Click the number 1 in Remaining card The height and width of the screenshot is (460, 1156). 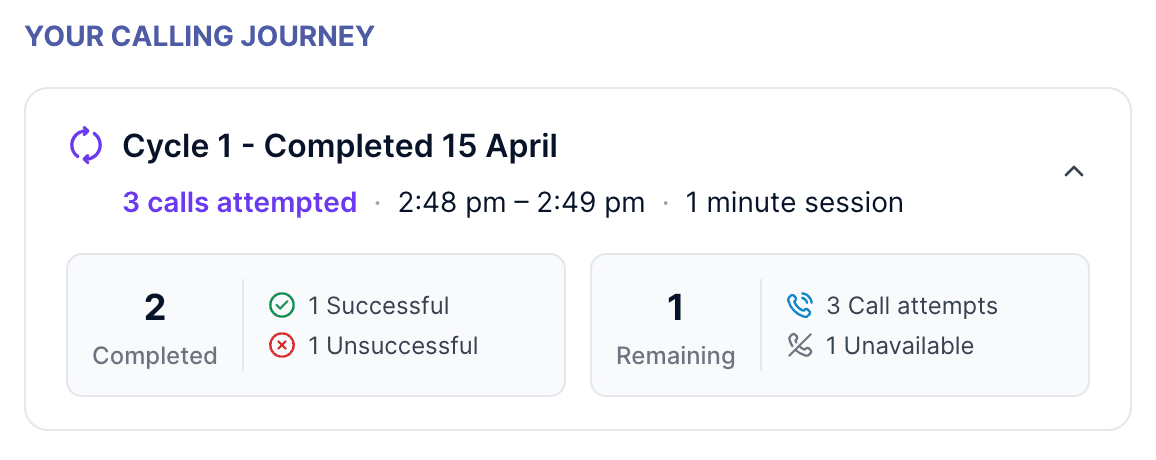pos(676,308)
